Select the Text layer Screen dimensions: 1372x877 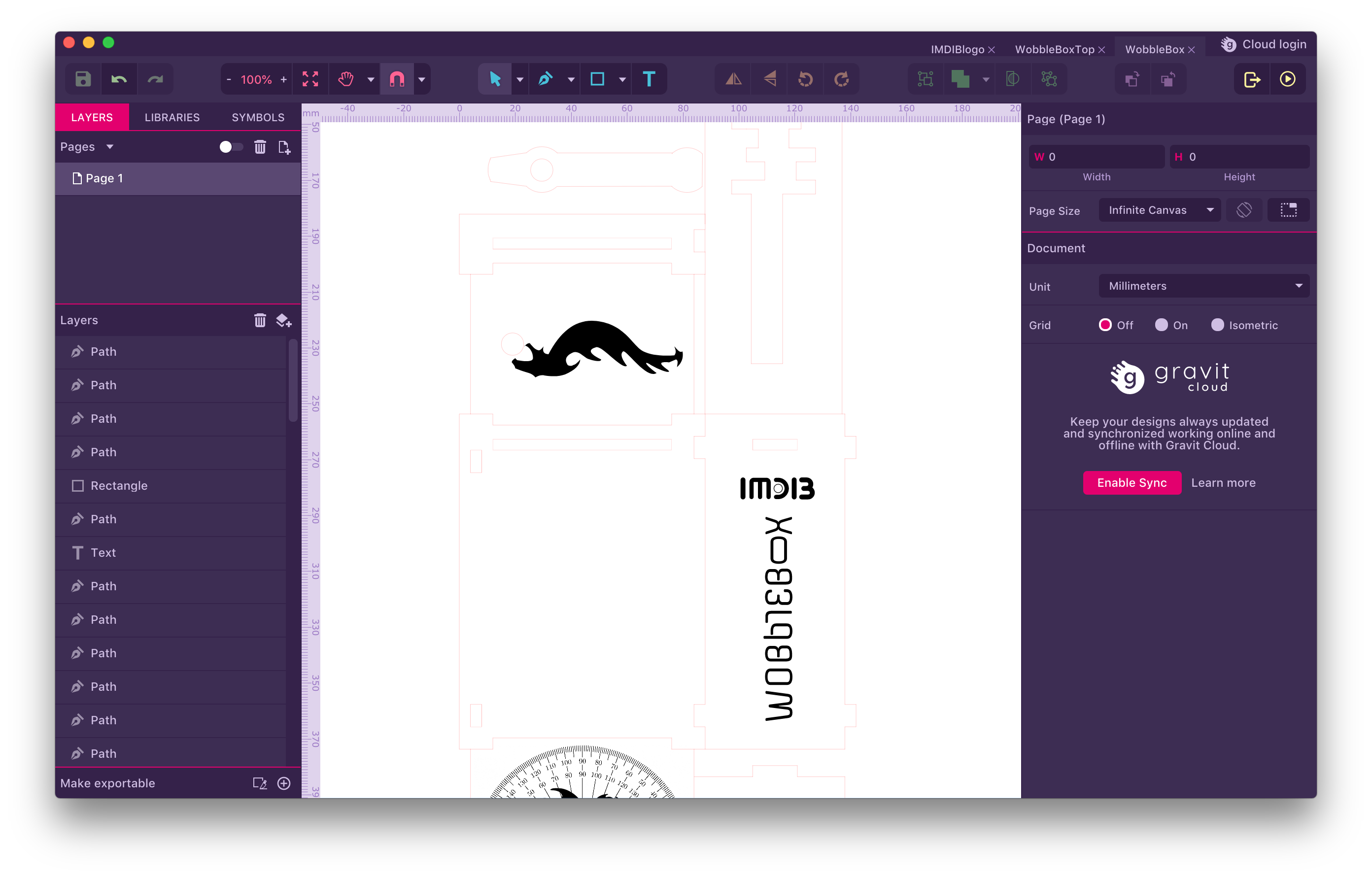pyautogui.click(x=171, y=552)
